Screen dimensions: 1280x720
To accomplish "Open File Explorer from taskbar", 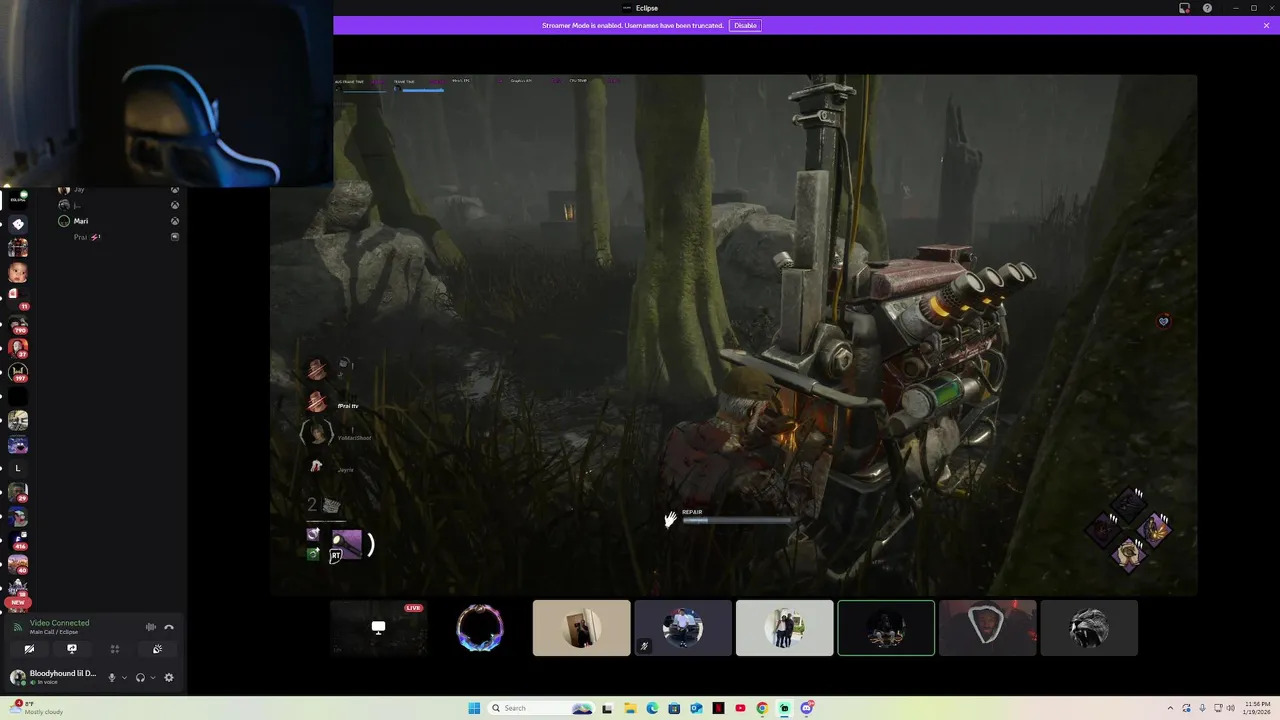I will [630, 708].
